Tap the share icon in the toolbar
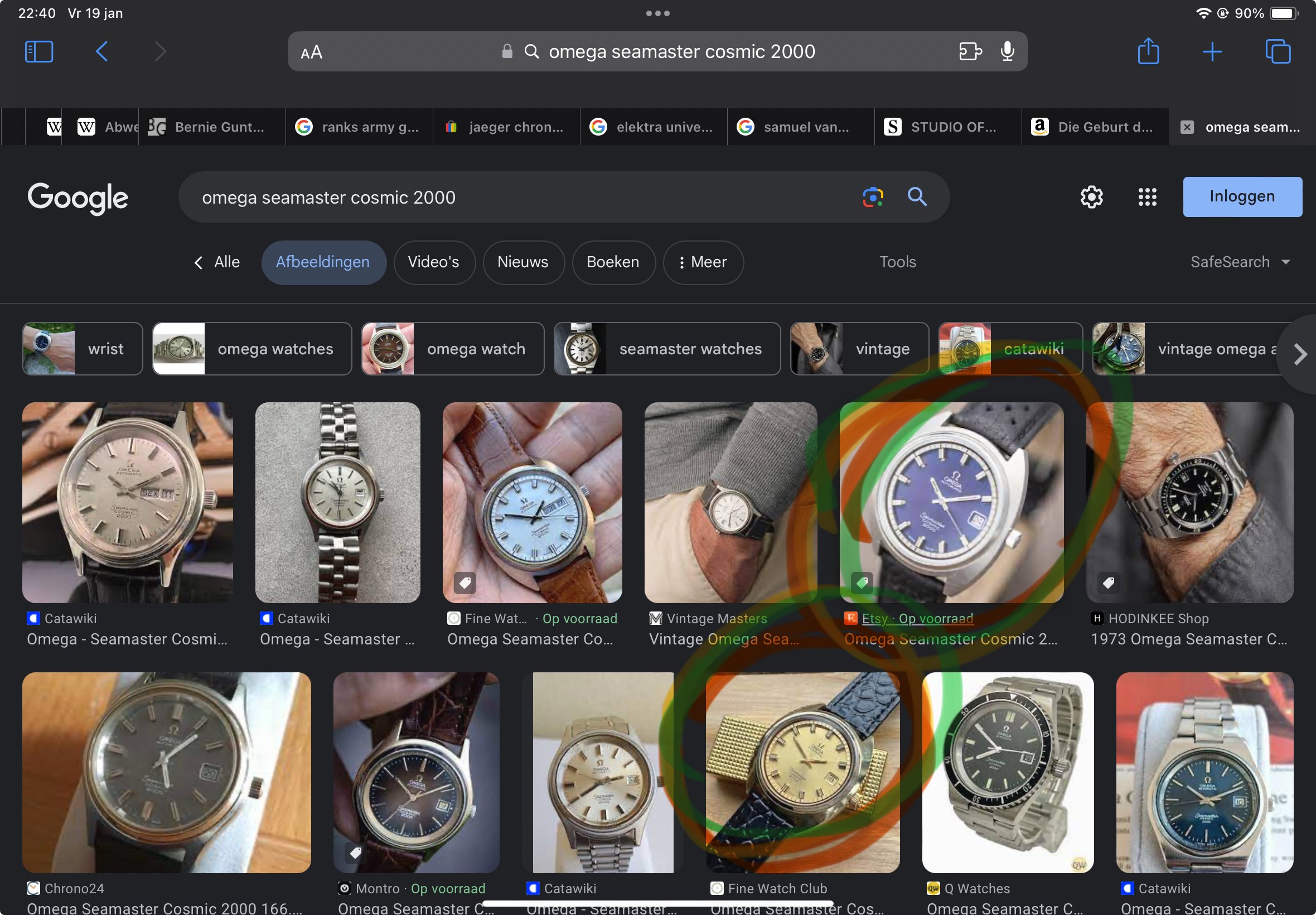The image size is (1316, 915). coord(1148,51)
